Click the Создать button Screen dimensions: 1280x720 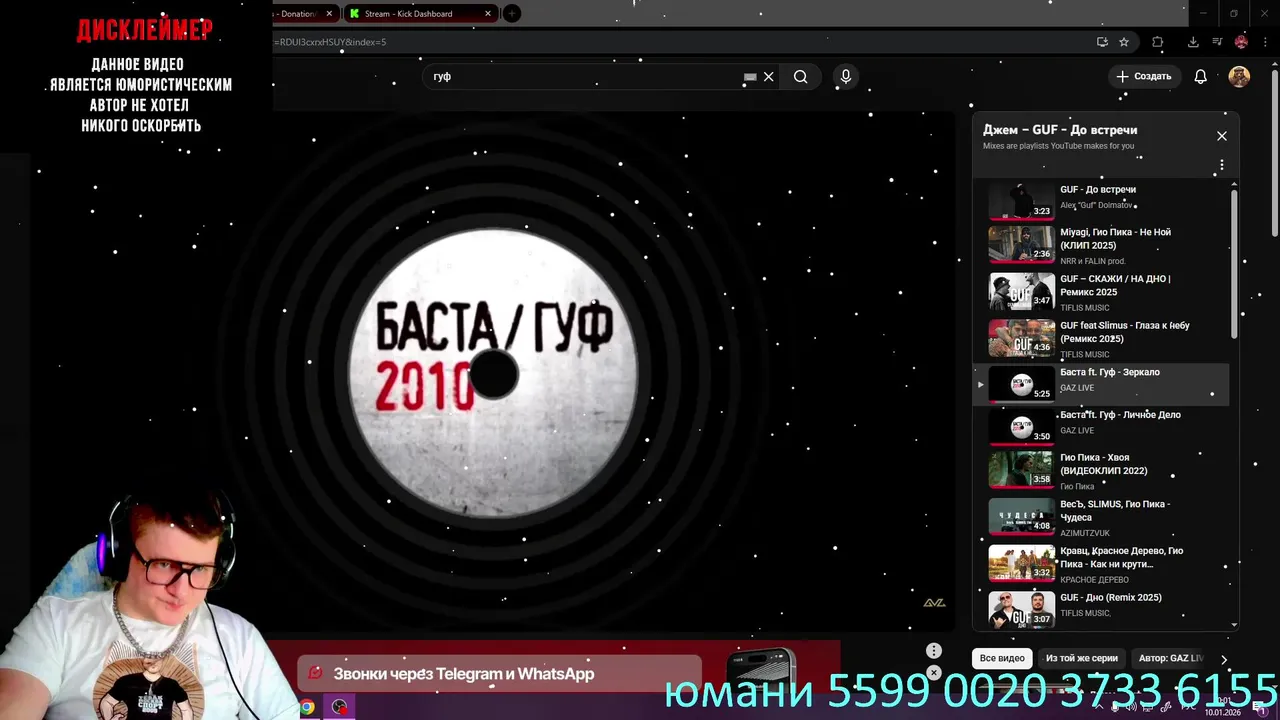1144,77
